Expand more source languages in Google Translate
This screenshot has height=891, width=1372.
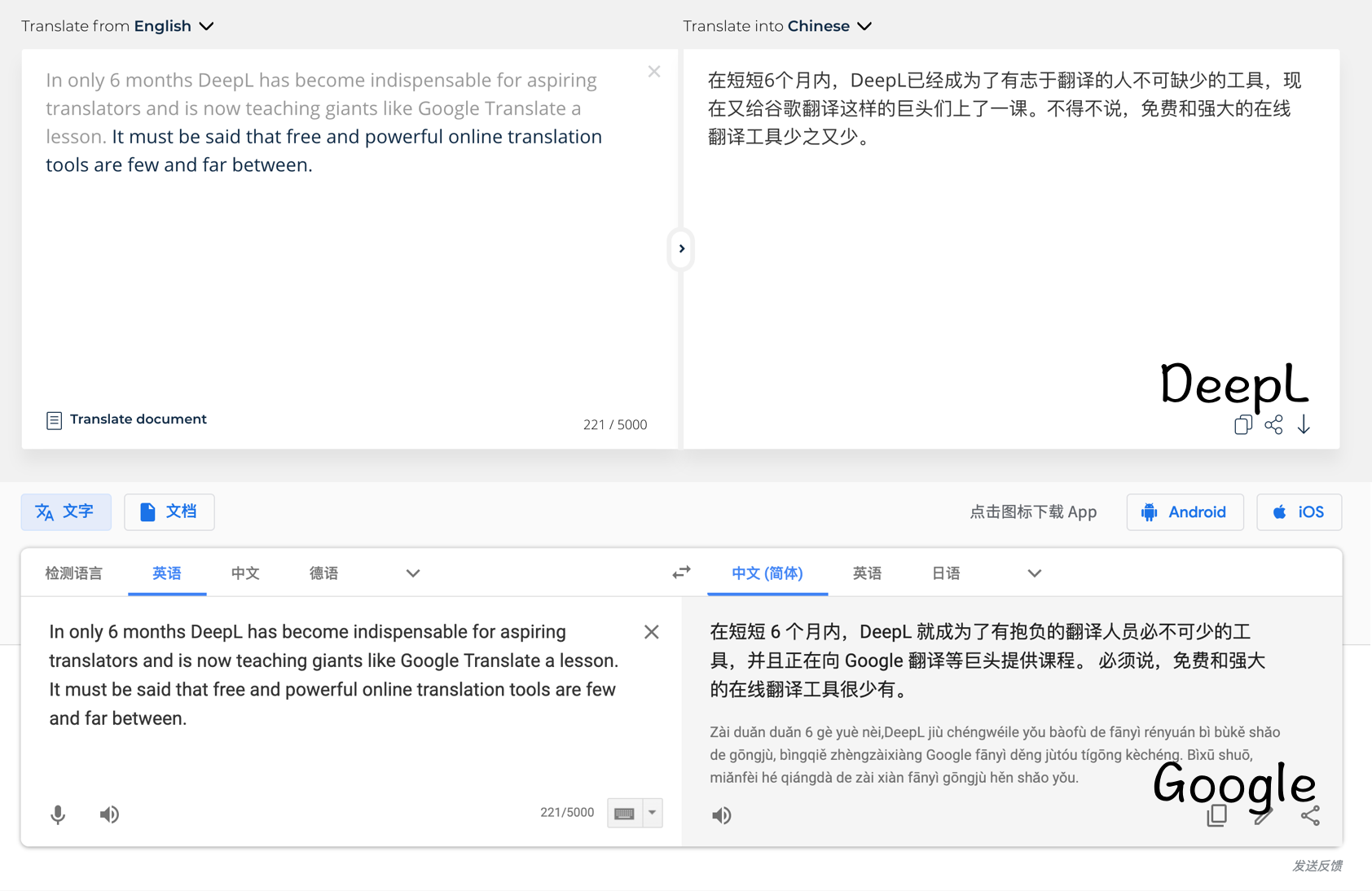(x=412, y=573)
